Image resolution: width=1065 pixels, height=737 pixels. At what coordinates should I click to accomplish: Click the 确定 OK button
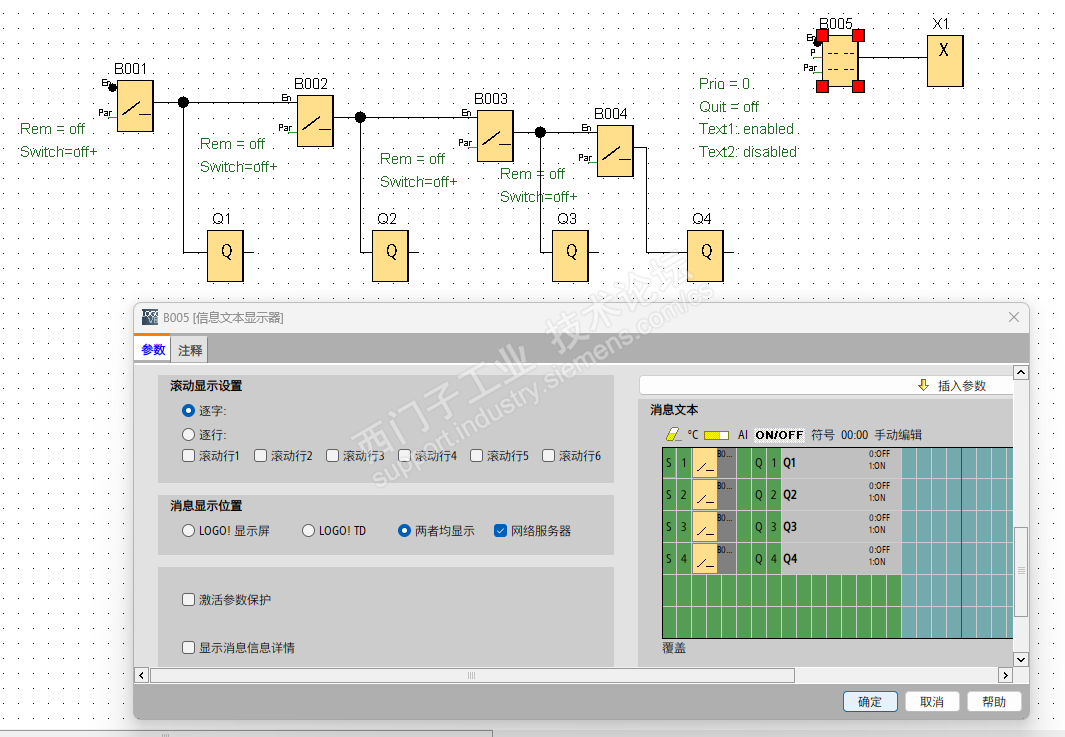click(x=870, y=702)
